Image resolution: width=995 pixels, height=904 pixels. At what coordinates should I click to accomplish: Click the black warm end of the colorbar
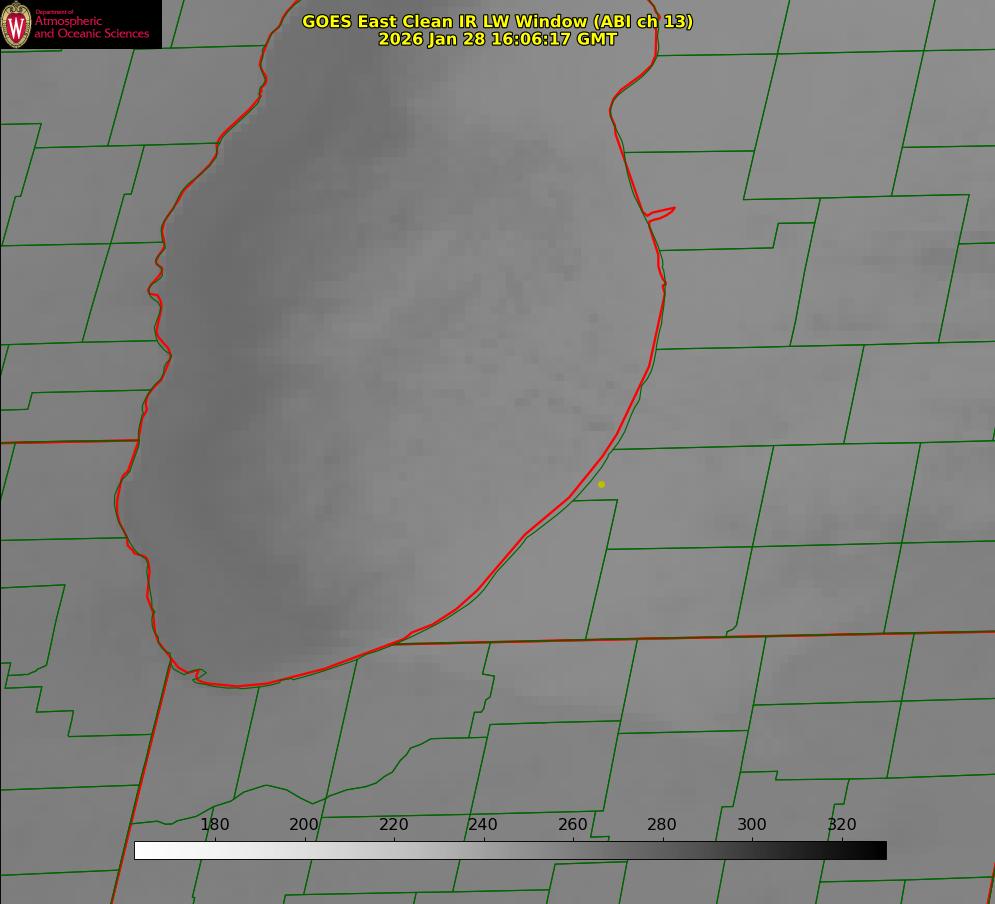tap(878, 850)
